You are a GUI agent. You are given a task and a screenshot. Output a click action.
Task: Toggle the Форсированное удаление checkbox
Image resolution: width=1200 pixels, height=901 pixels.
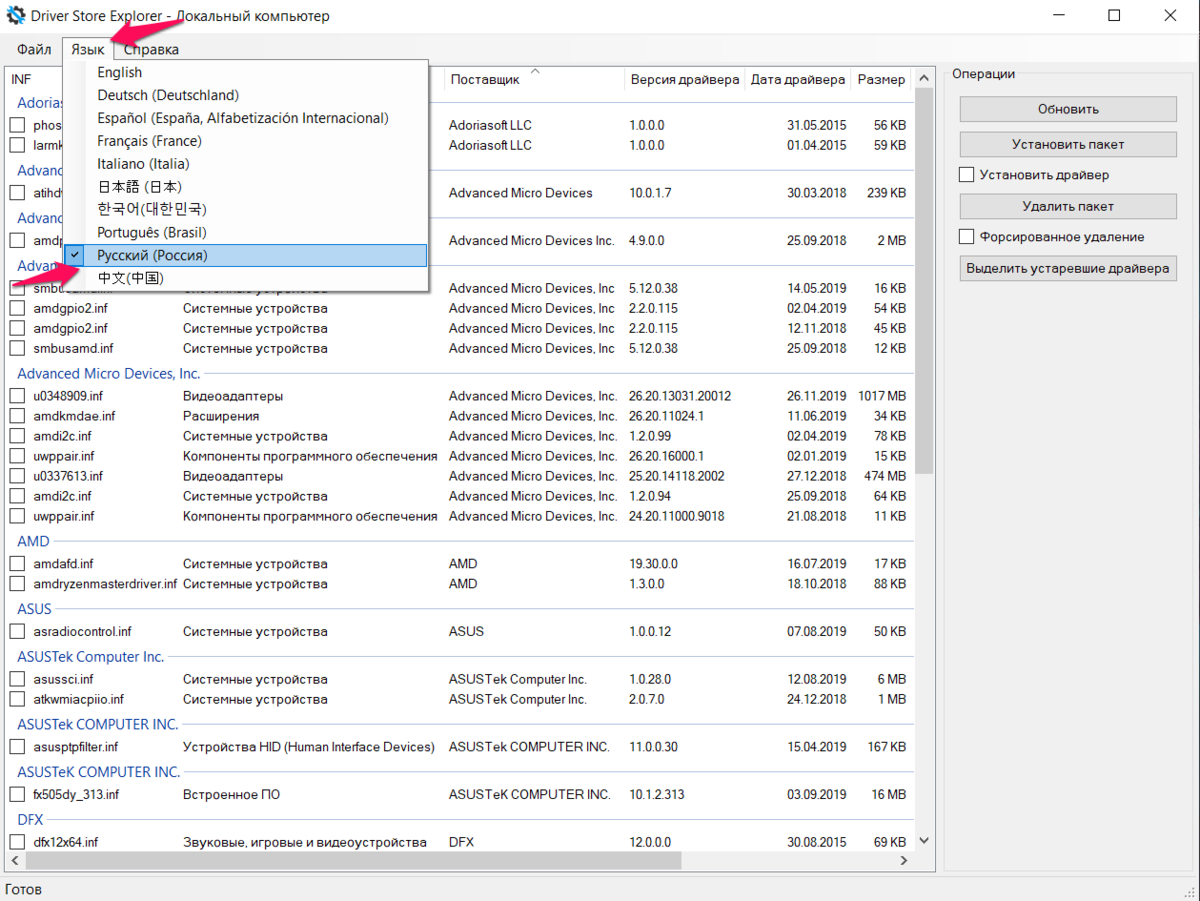[x=966, y=237]
